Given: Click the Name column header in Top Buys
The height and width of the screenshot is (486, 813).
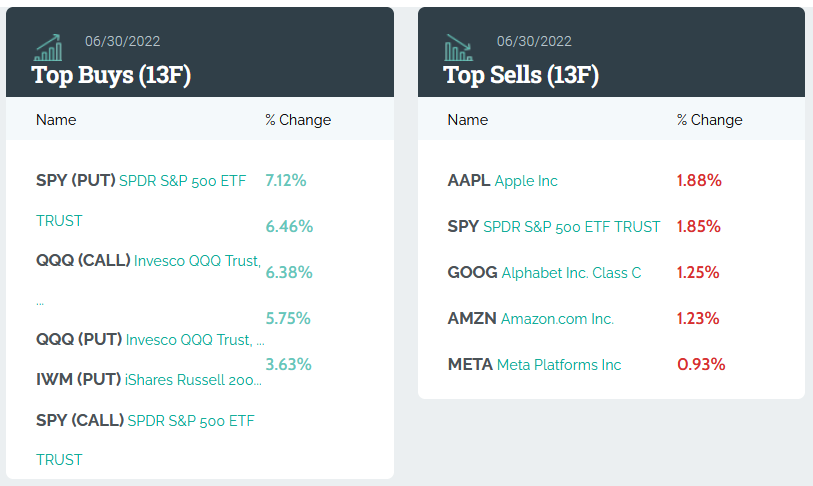Looking at the screenshot, I should coord(56,120).
